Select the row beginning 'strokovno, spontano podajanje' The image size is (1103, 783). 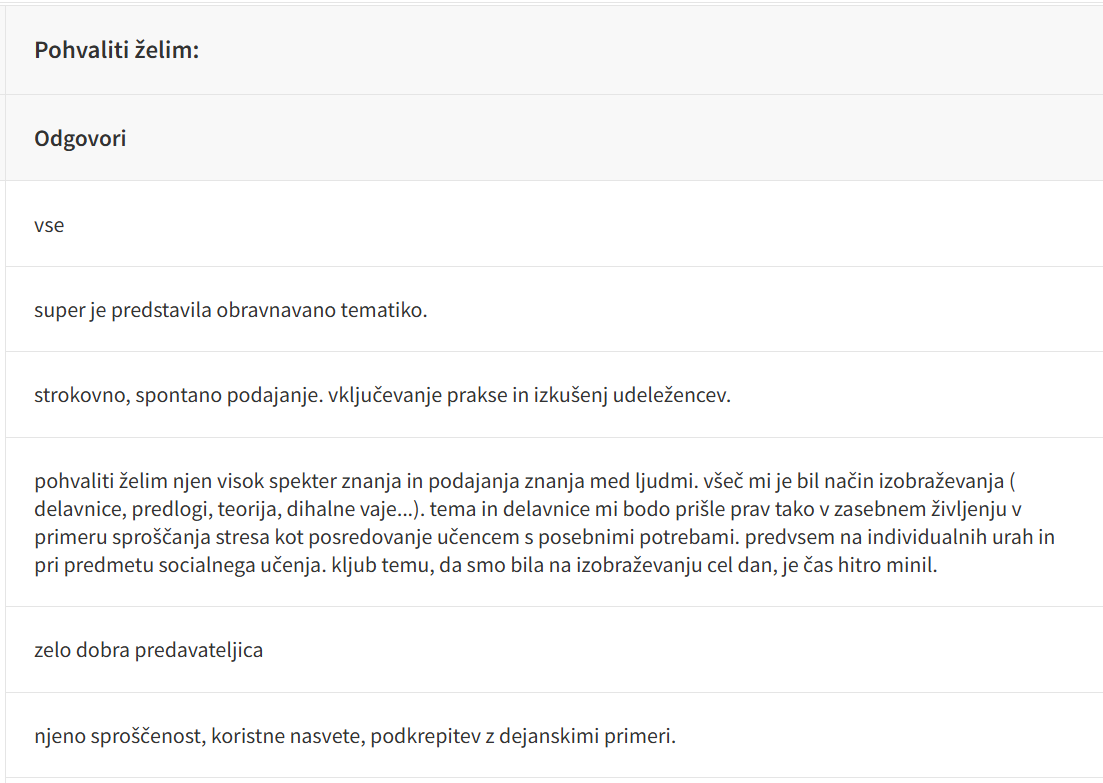pyautogui.click(x=382, y=395)
